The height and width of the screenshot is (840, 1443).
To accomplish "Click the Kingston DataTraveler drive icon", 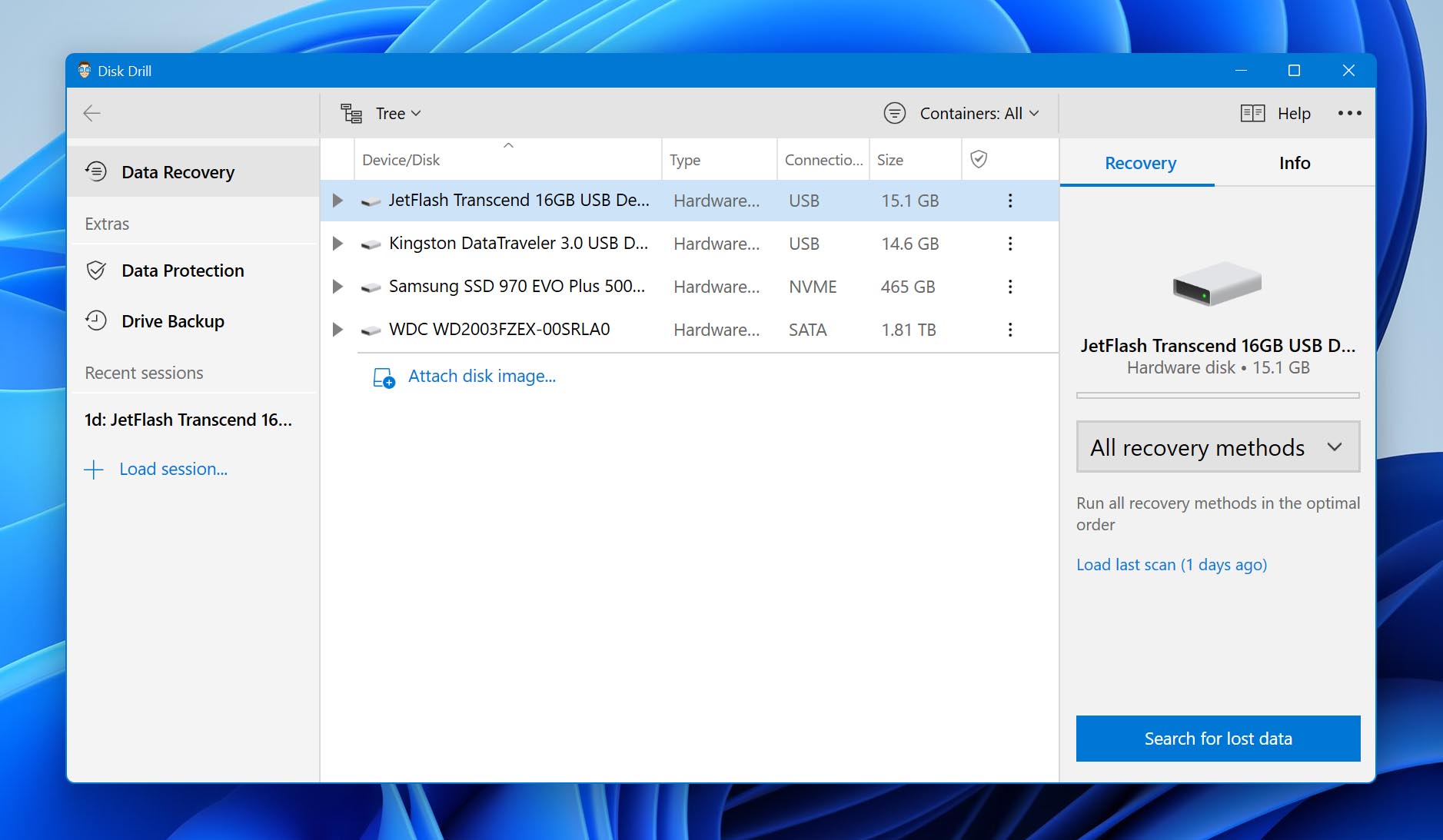I will [371, 244].
